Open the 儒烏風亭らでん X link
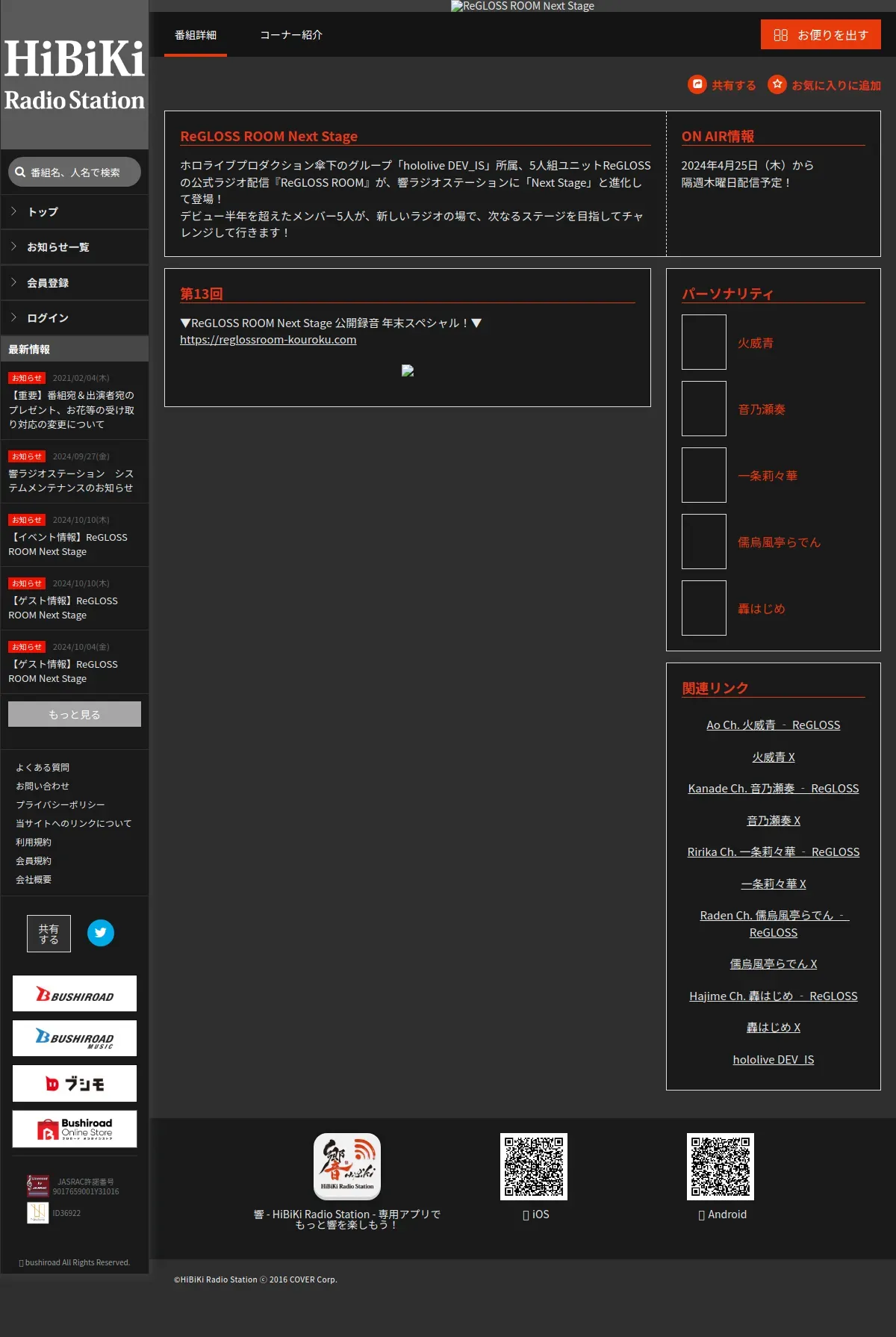Image resolution: width=896 pixels, height=1337 pixels. (x=774, y=964)
